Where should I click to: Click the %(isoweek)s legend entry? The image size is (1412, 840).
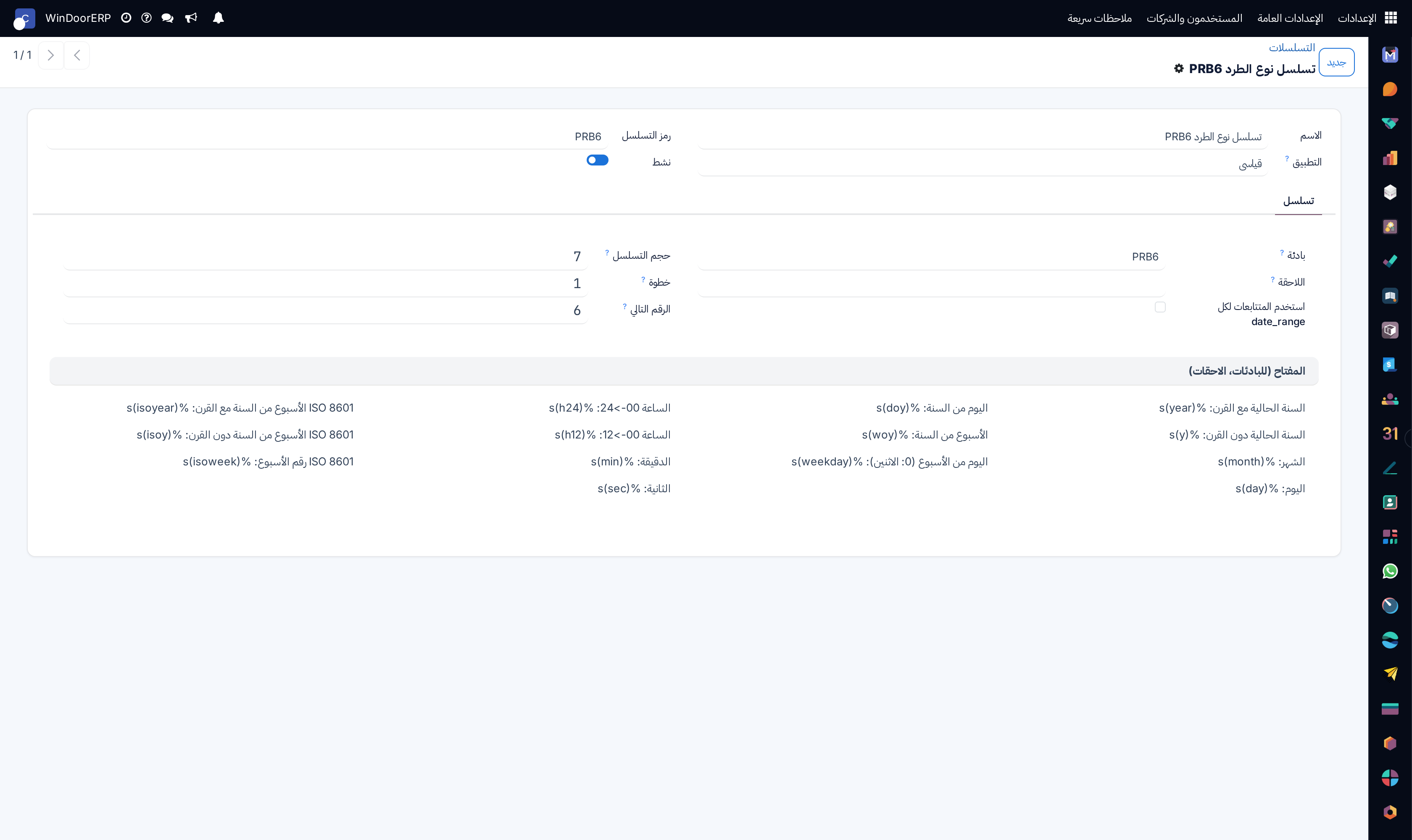(268, 462)
